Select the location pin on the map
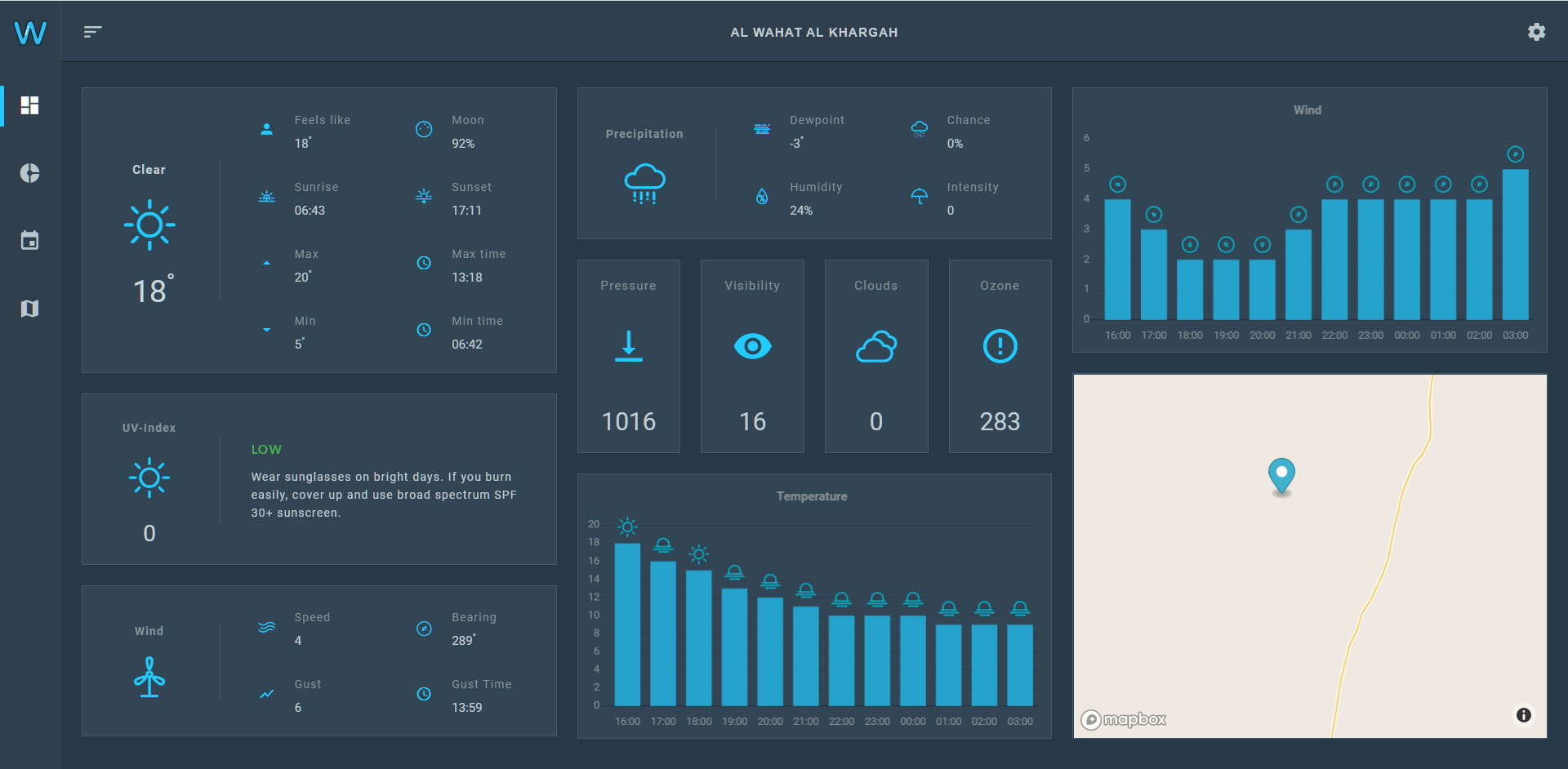This screenshot has height=769, width=1568. (1281, 476)
